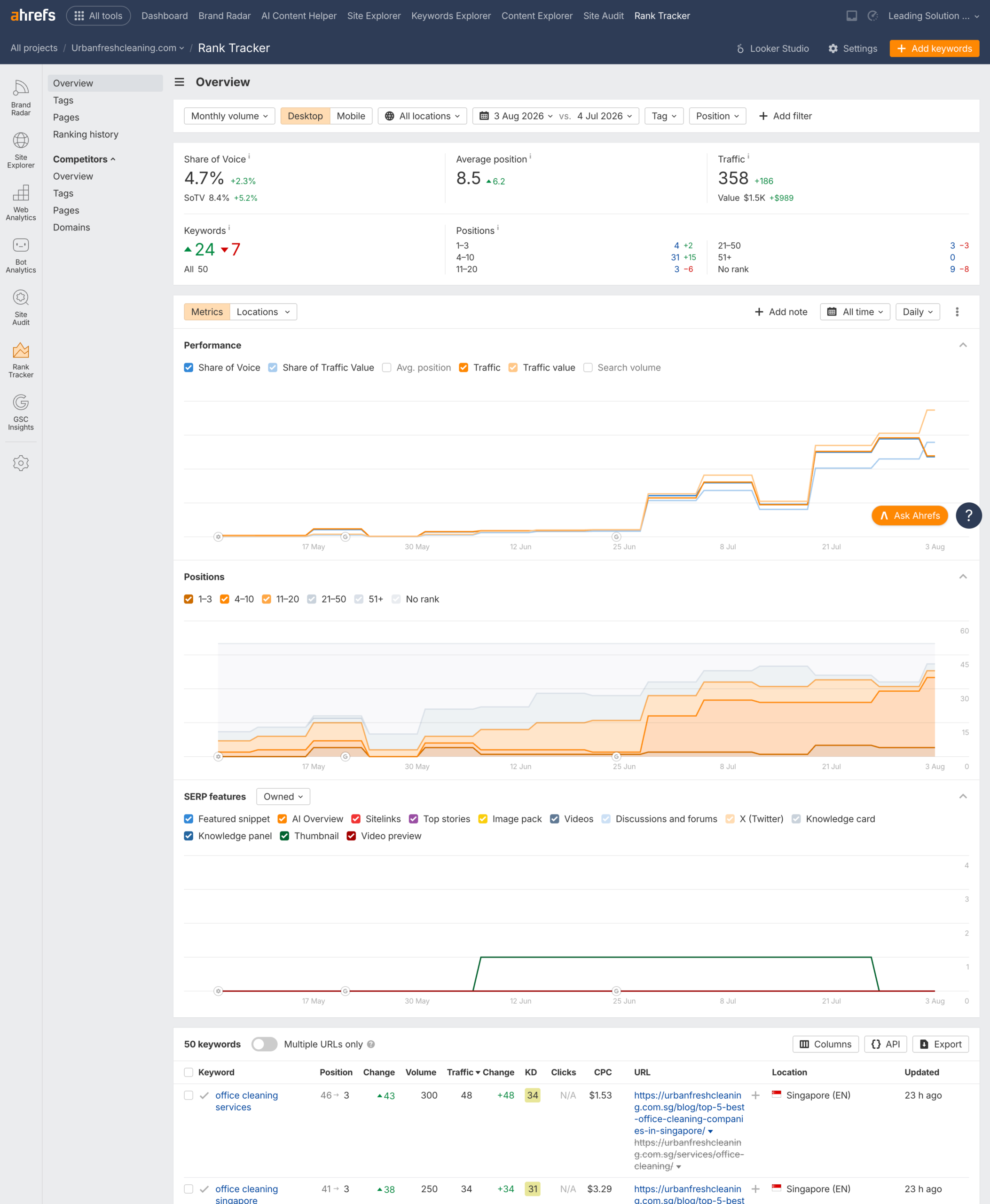This screenshot has height=1204, width=990.
Task: Add URL plus icon for office cleaning services
Action: point(755,1095)
